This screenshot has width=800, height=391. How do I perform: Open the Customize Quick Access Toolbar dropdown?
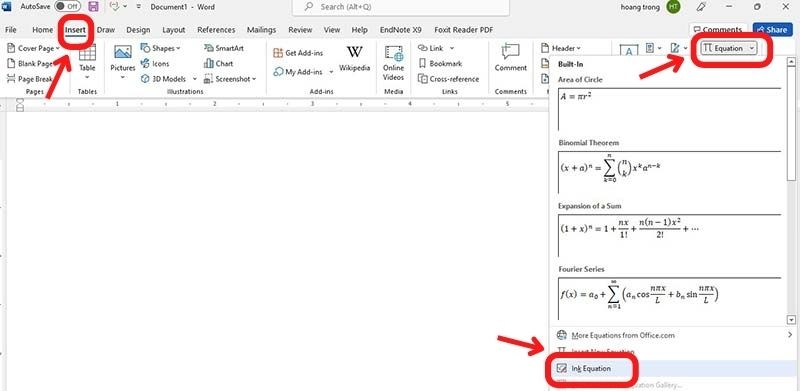[x=138, y=7]
